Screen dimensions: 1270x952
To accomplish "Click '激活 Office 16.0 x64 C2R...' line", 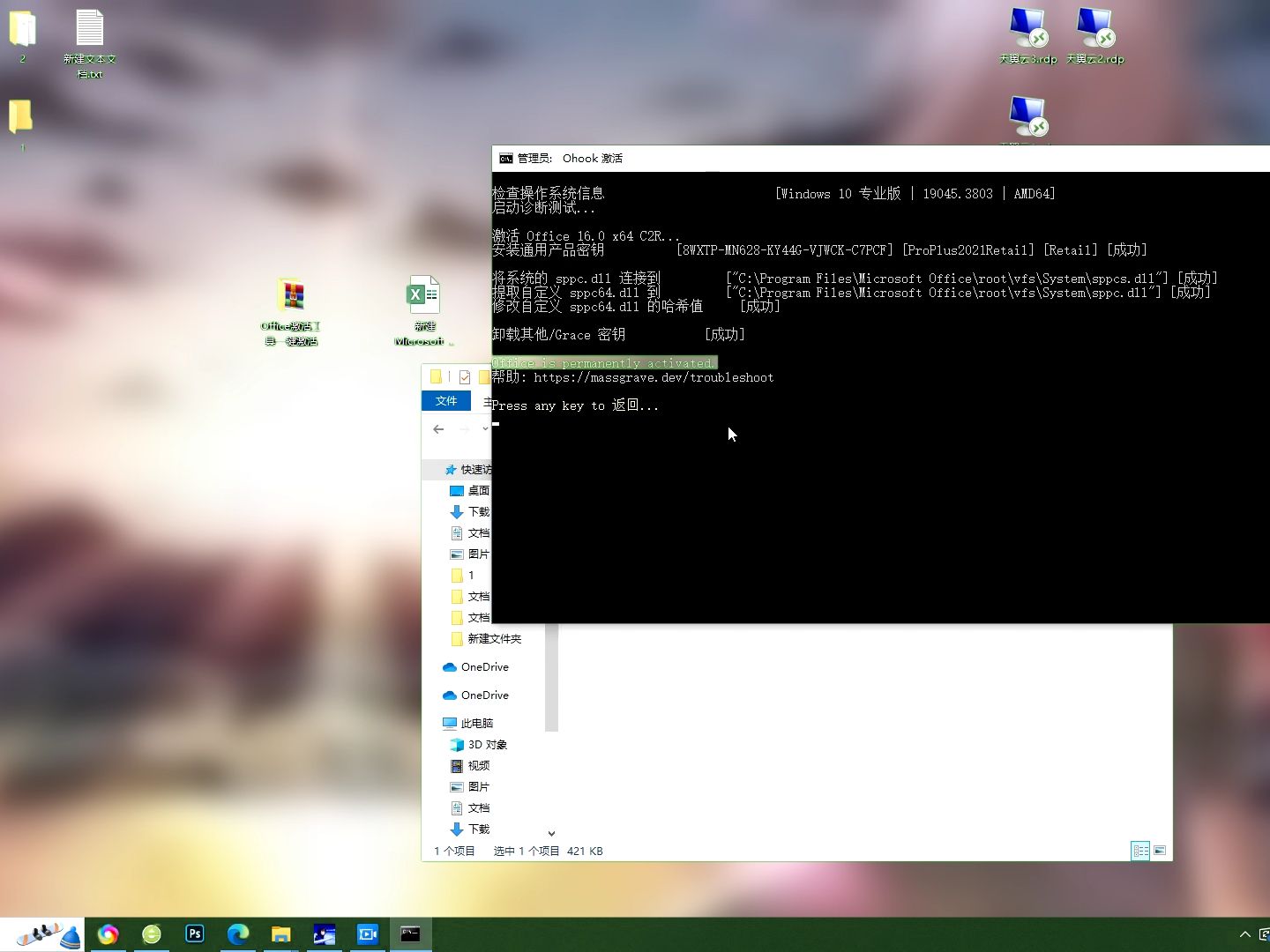I will point(586,236).
